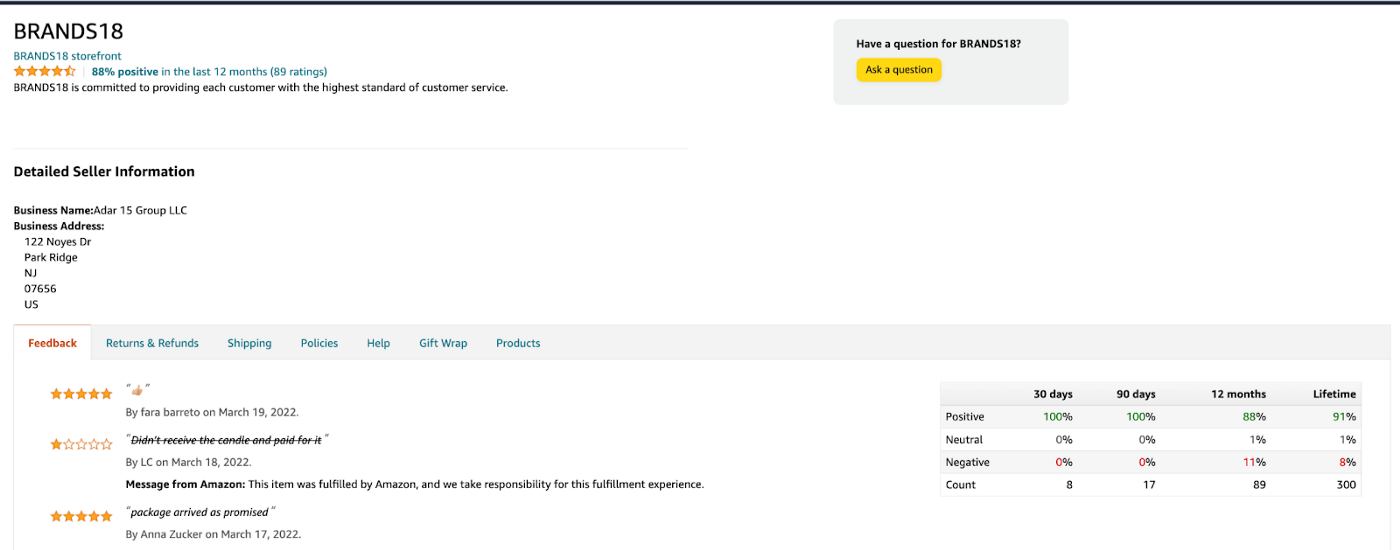Click the 30 days column header

click(1053, 394)
